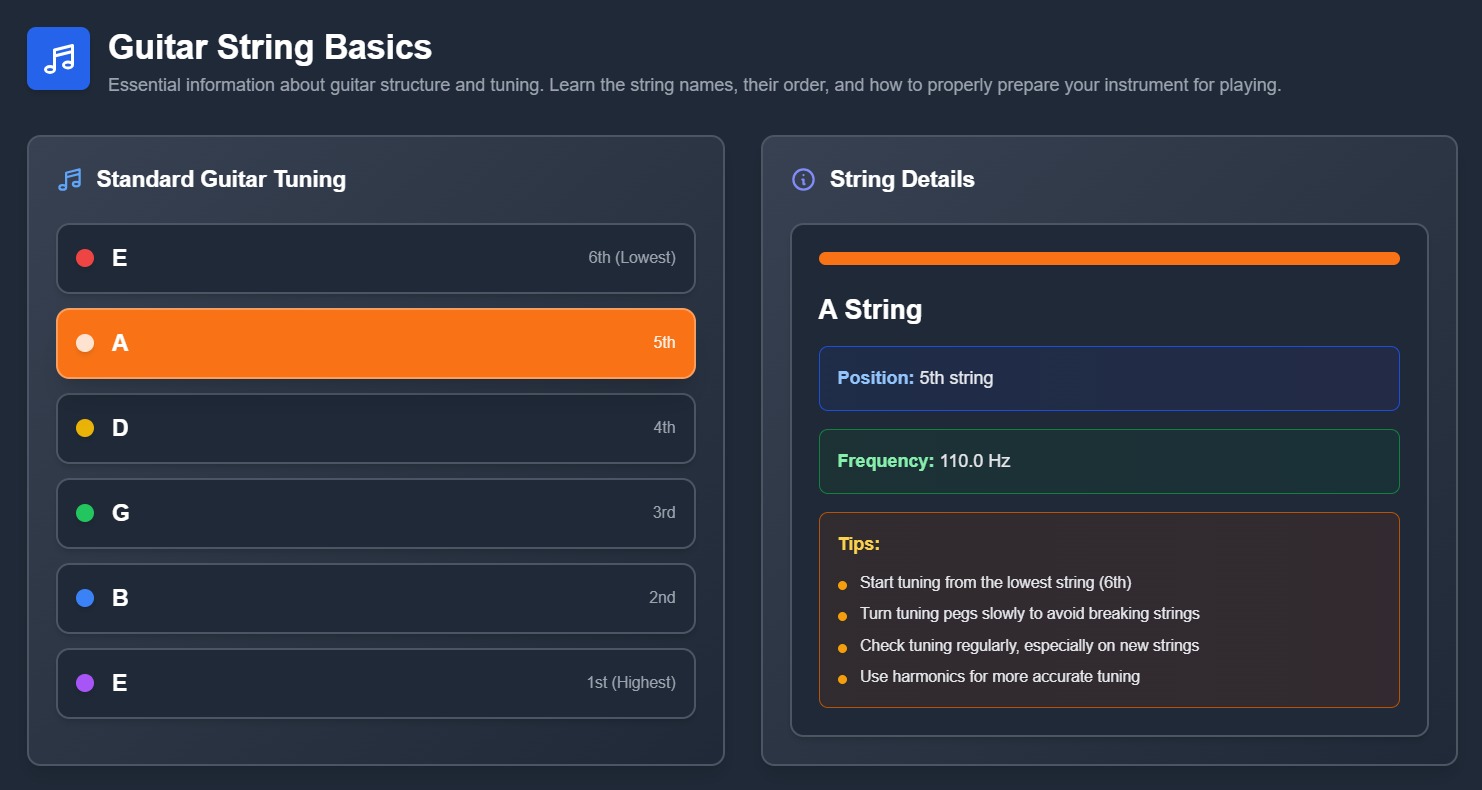The width and height of the screenshot is (1482, 790).
Task: Pick the G string labeled 3rd
Action: (375, 513)
